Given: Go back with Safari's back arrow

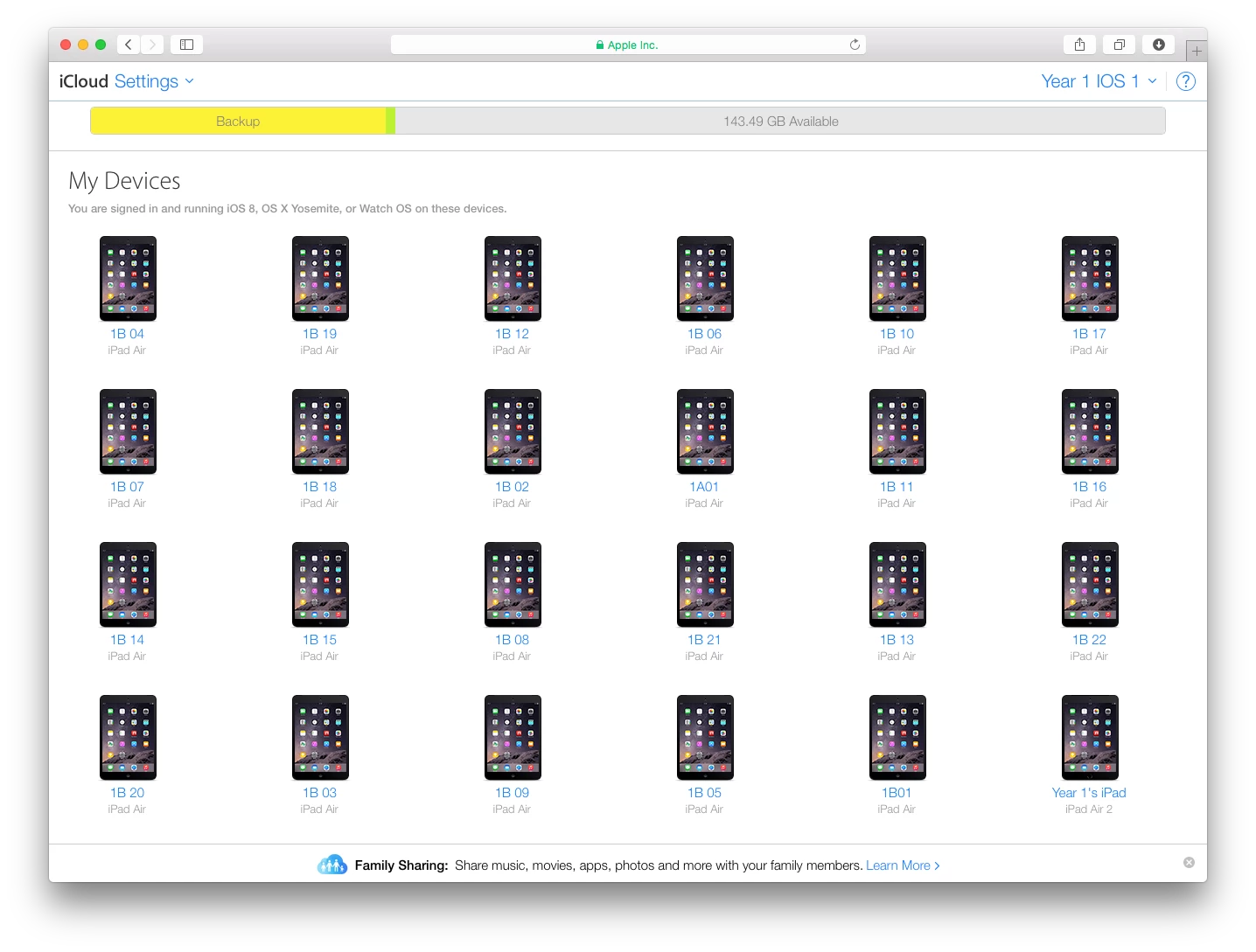Looking at the screenshot, I should tap(128, 45).
